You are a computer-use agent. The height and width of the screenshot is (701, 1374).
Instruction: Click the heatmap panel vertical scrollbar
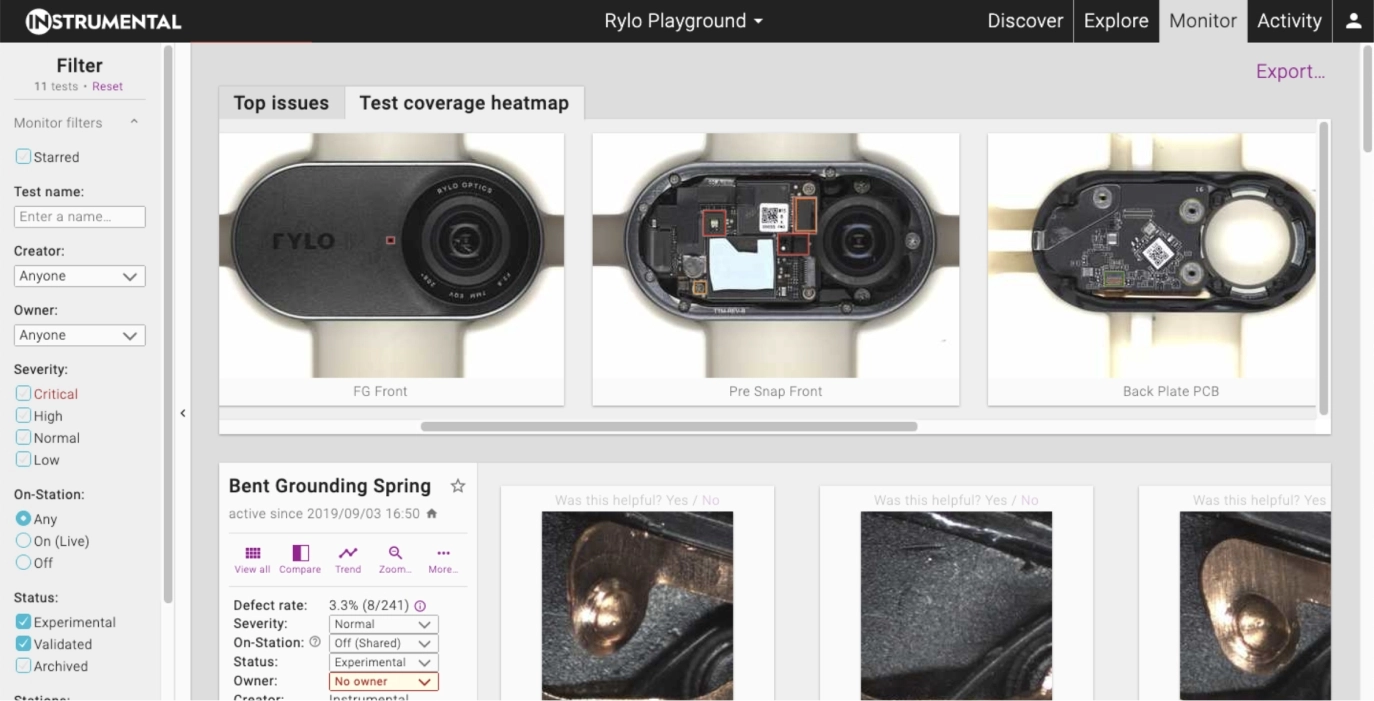(1324, 268)
